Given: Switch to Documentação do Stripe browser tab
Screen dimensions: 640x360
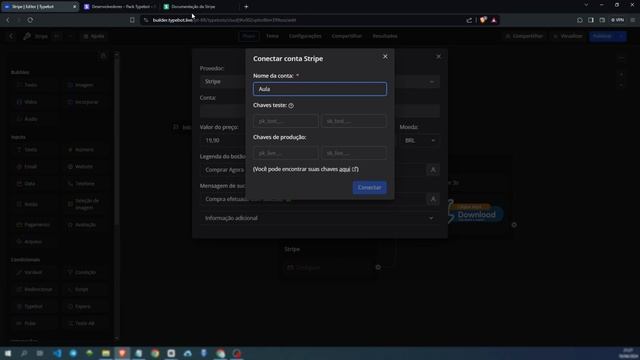Looking at the screenshot, I should click(198, 7).
